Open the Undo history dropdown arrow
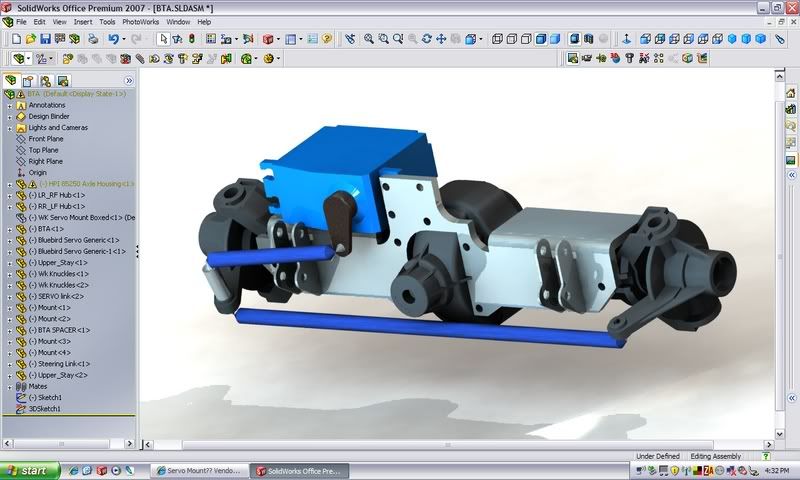 [x=124, y=39]
